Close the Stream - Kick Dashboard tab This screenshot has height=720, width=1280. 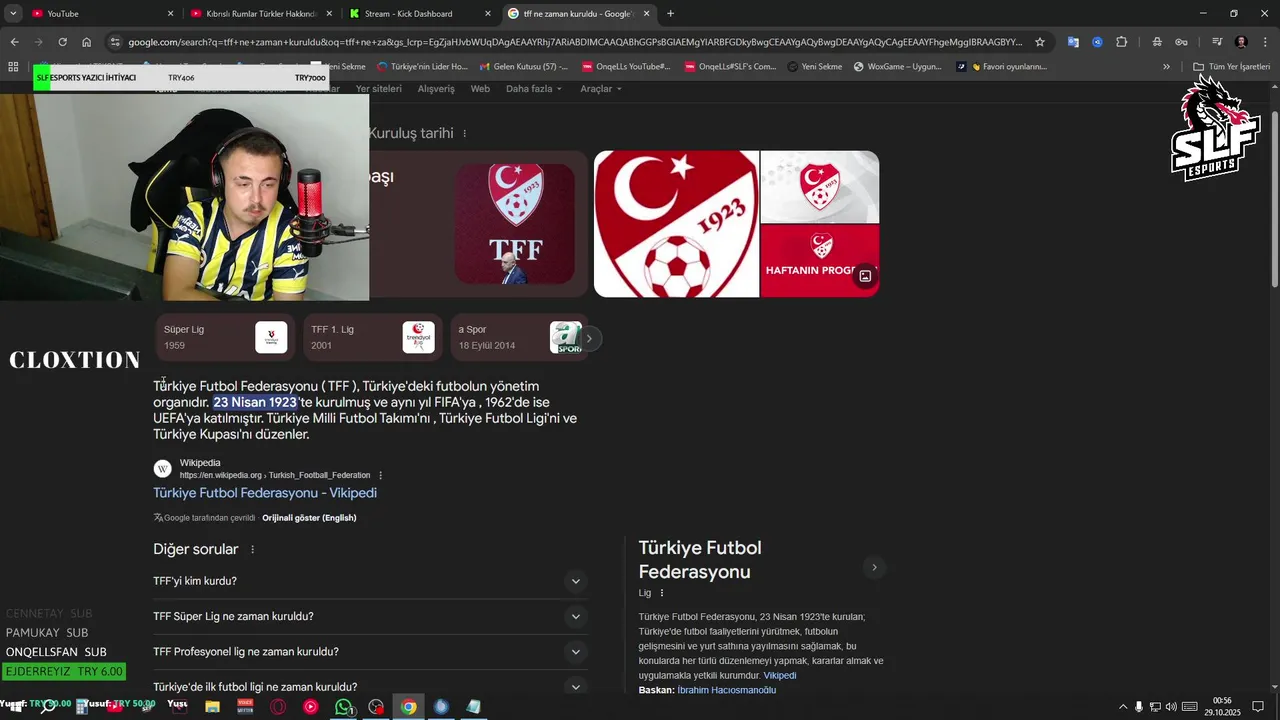[x=488, y=14]
